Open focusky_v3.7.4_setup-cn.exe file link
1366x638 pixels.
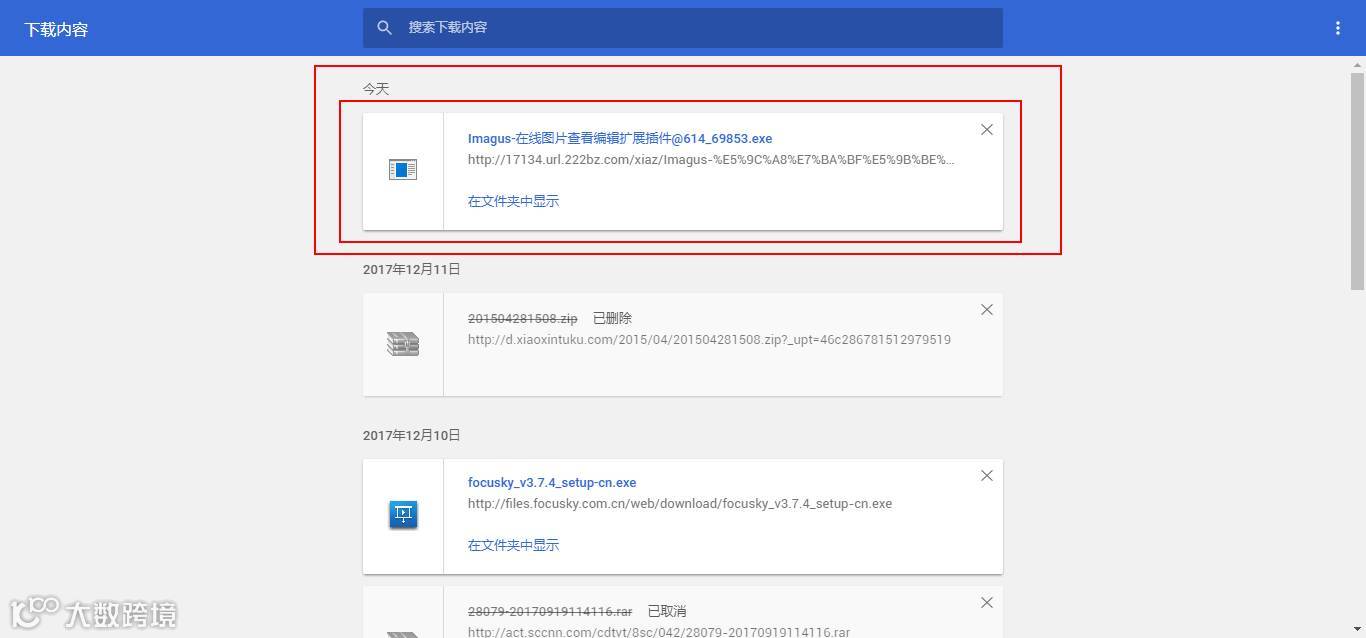pos(552,483)
